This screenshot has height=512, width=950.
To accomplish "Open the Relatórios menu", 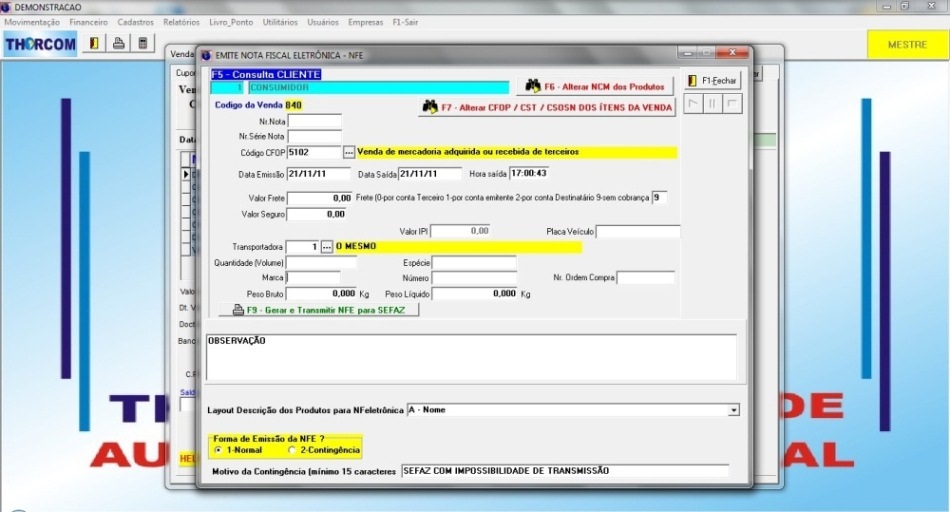I will (181, 22).
